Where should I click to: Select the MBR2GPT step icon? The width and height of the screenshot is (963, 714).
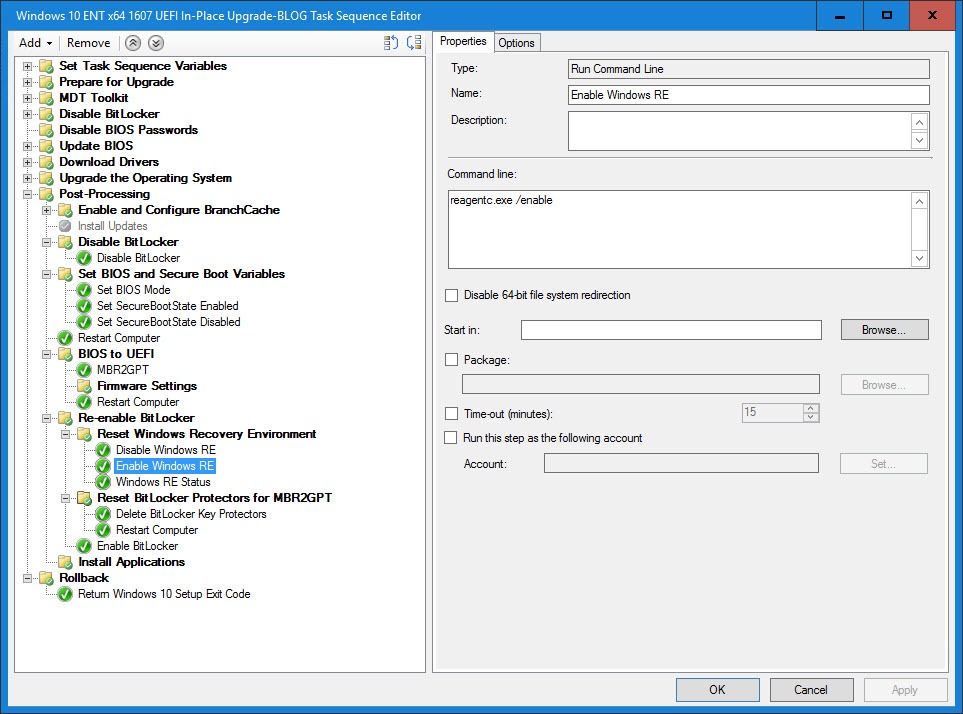coord(84,370)
